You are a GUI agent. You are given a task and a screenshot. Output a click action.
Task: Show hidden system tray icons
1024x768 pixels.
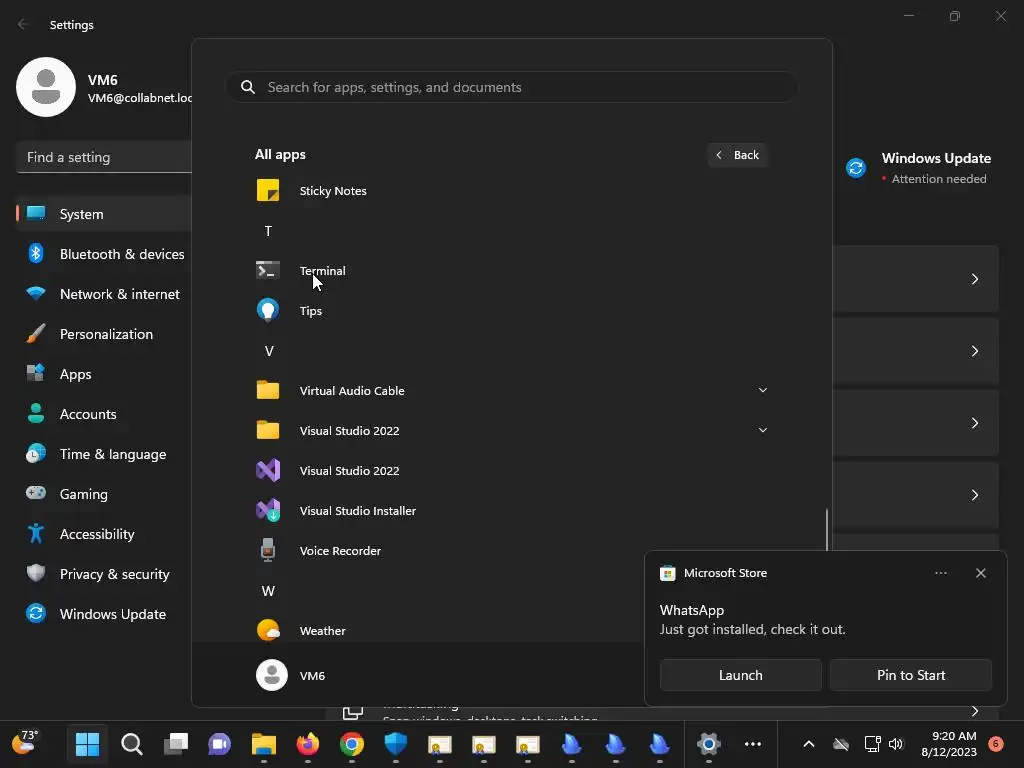[x=808, y=744]
